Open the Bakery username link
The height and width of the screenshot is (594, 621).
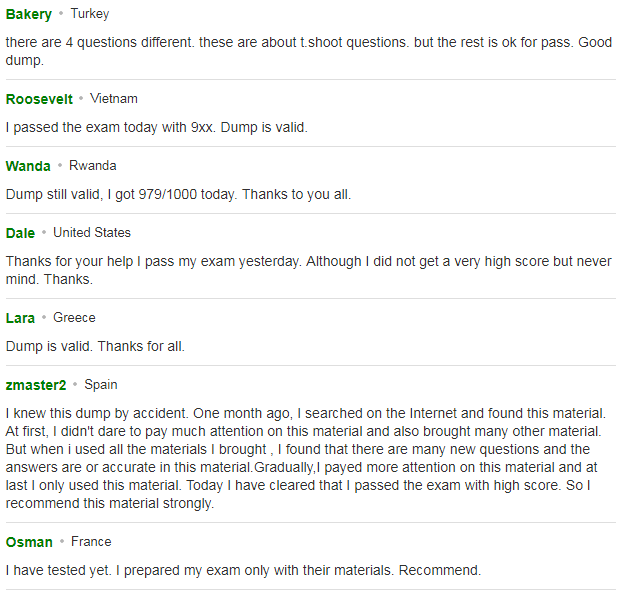tap(29, 15)
